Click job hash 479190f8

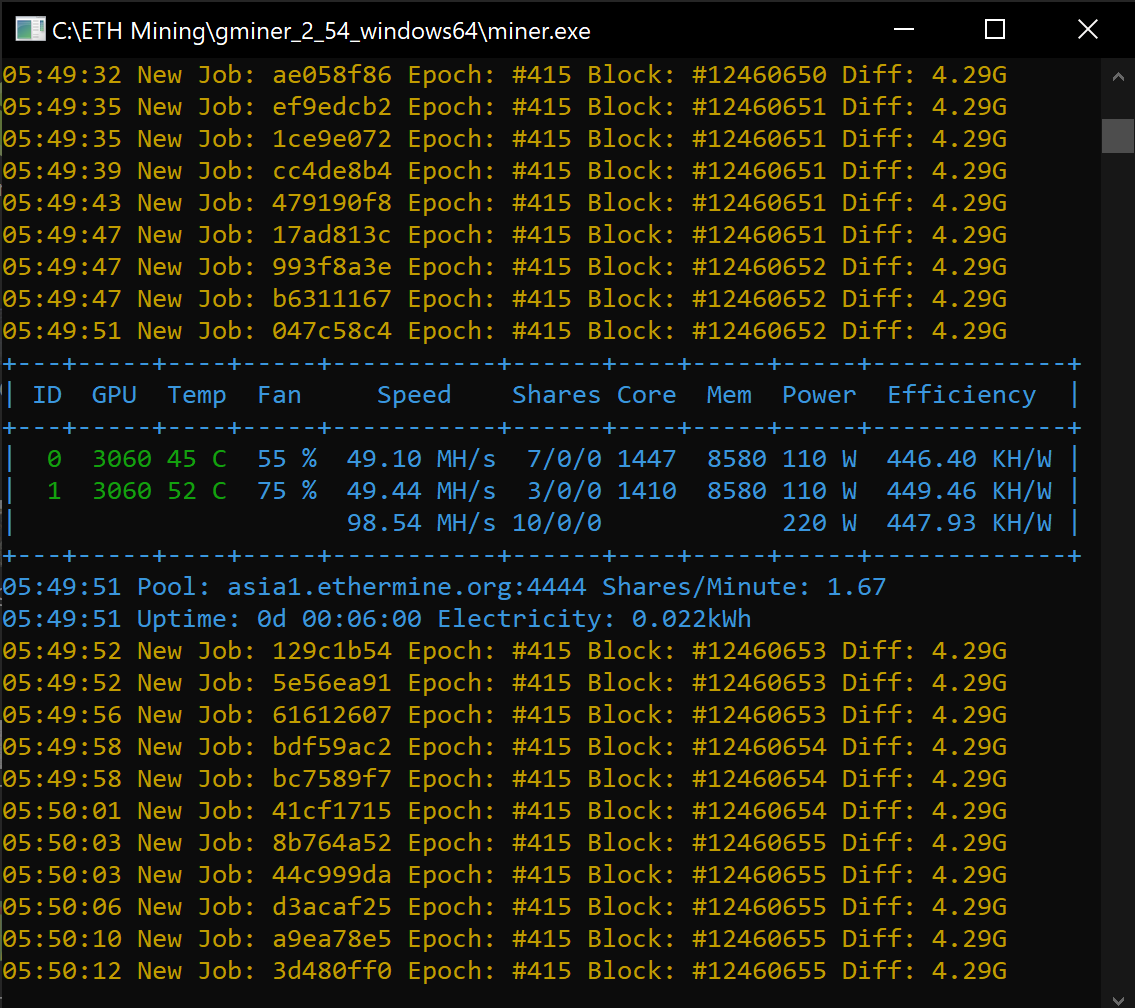332,203
